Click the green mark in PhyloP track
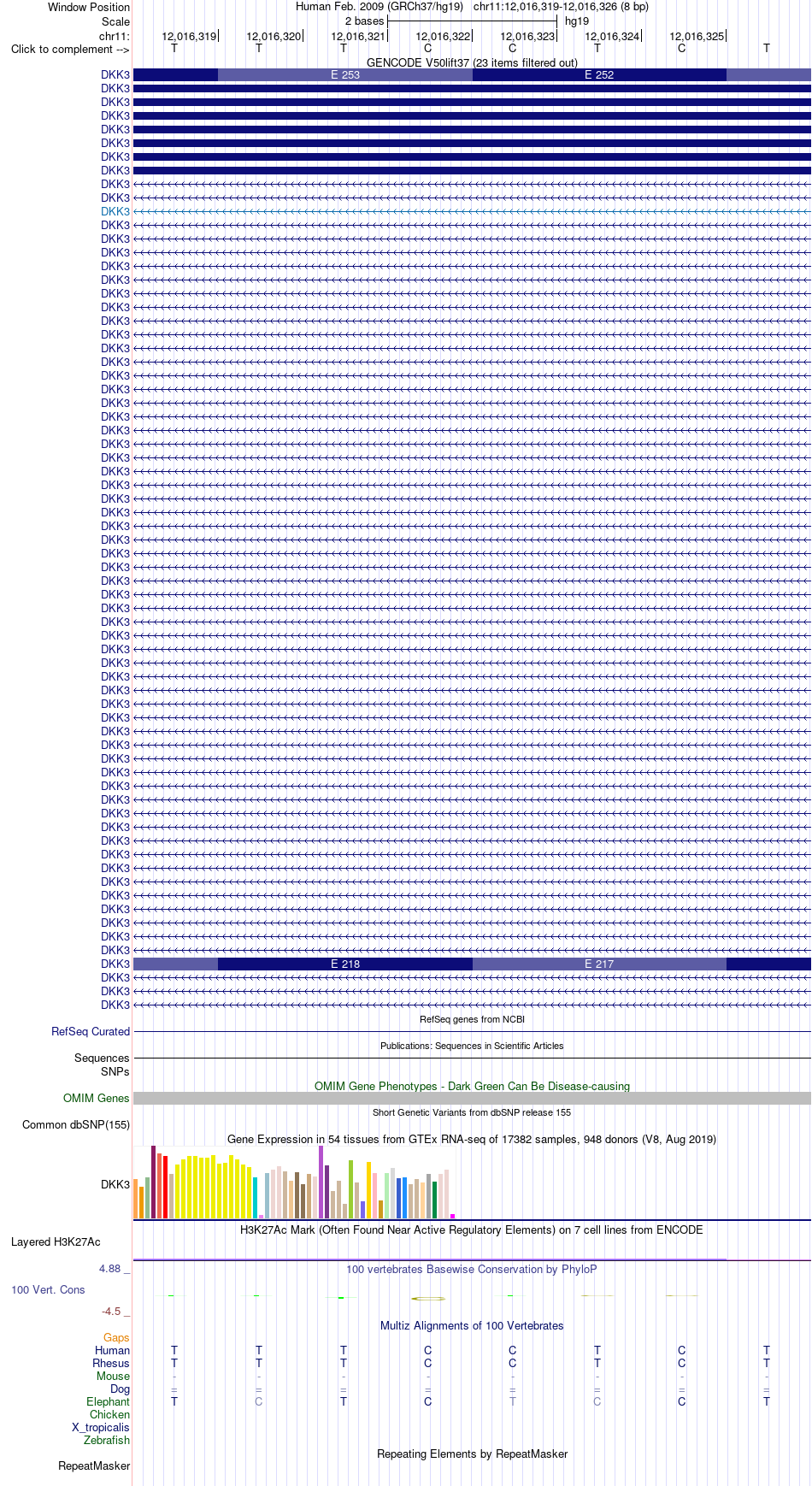This screenshot has width=812, height=1486. pos(341,1298)
